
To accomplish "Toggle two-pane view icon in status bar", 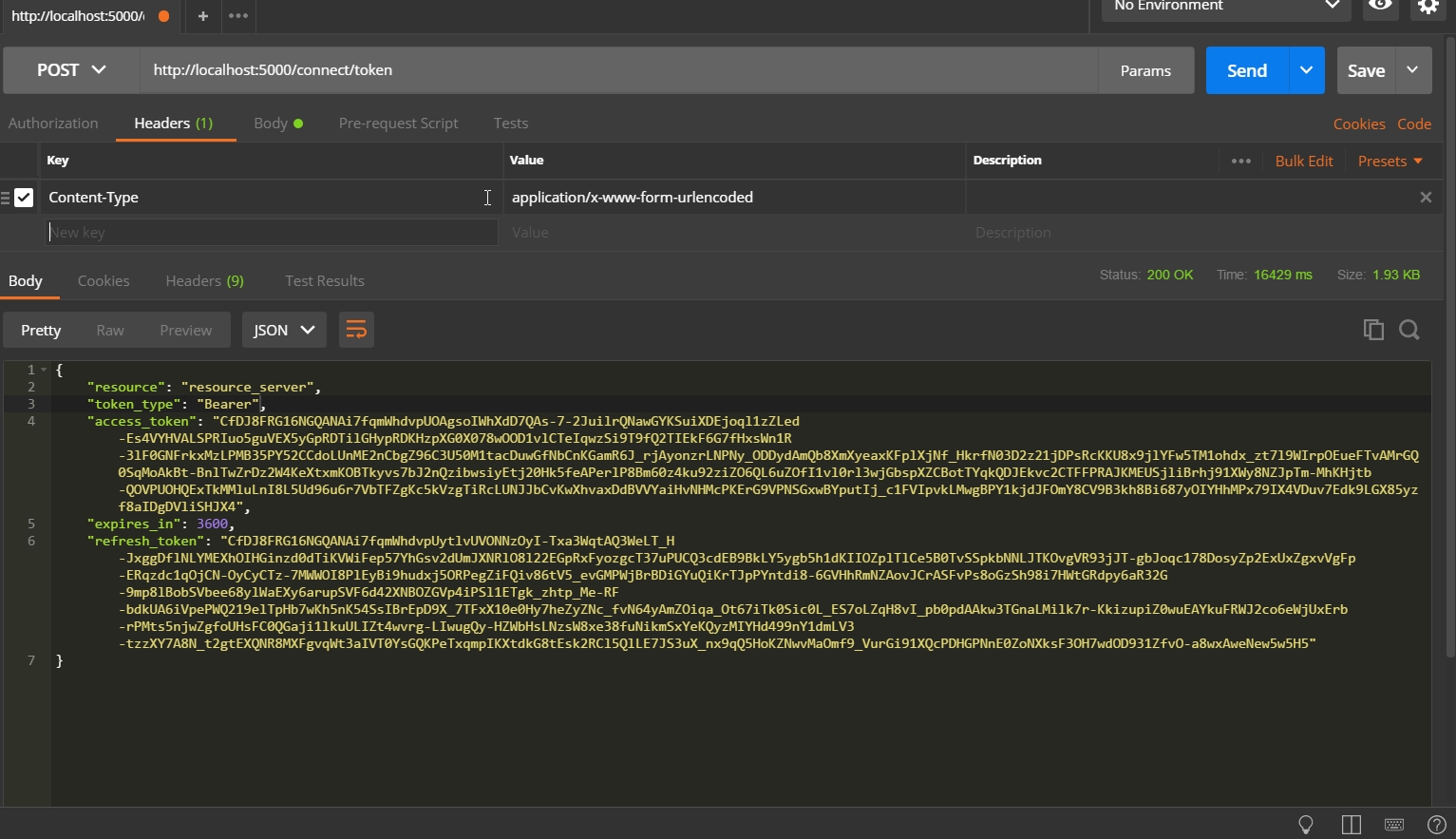I will pos(1351,824).
